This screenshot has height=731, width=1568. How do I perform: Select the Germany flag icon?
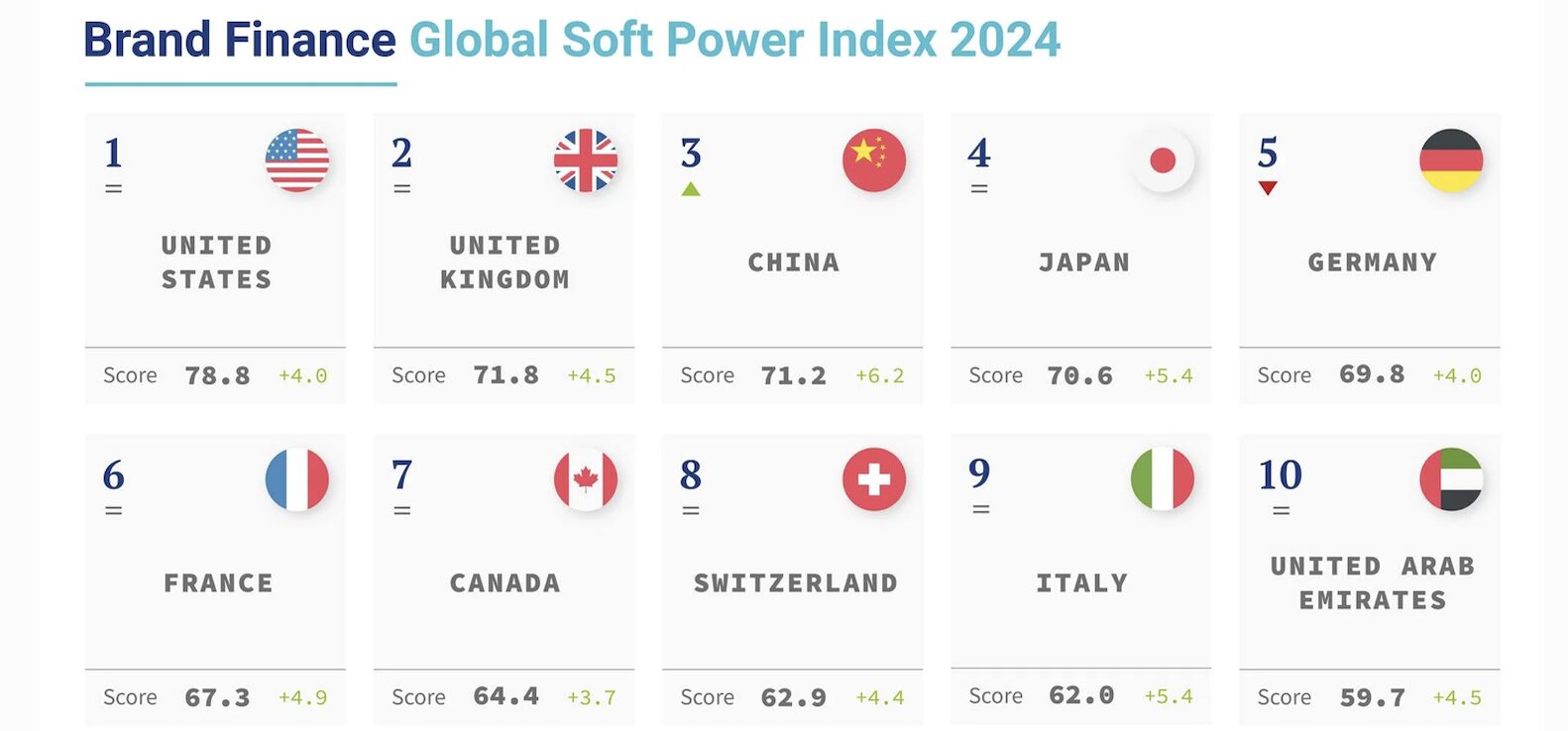[1451, 160]
